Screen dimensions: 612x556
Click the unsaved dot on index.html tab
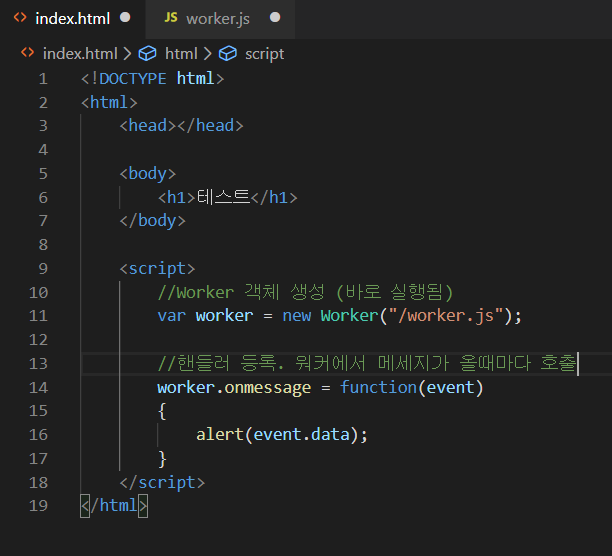click(125, 18)
